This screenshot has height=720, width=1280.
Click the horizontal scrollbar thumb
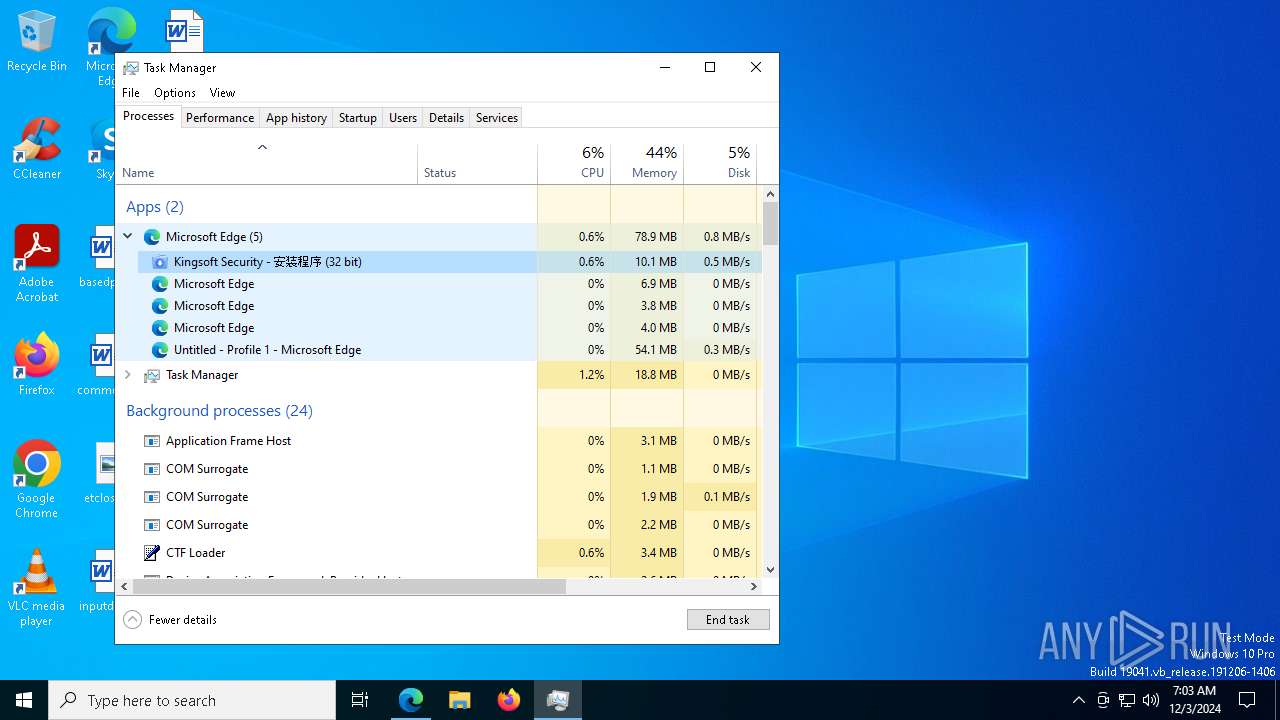[x=349, y=587]
